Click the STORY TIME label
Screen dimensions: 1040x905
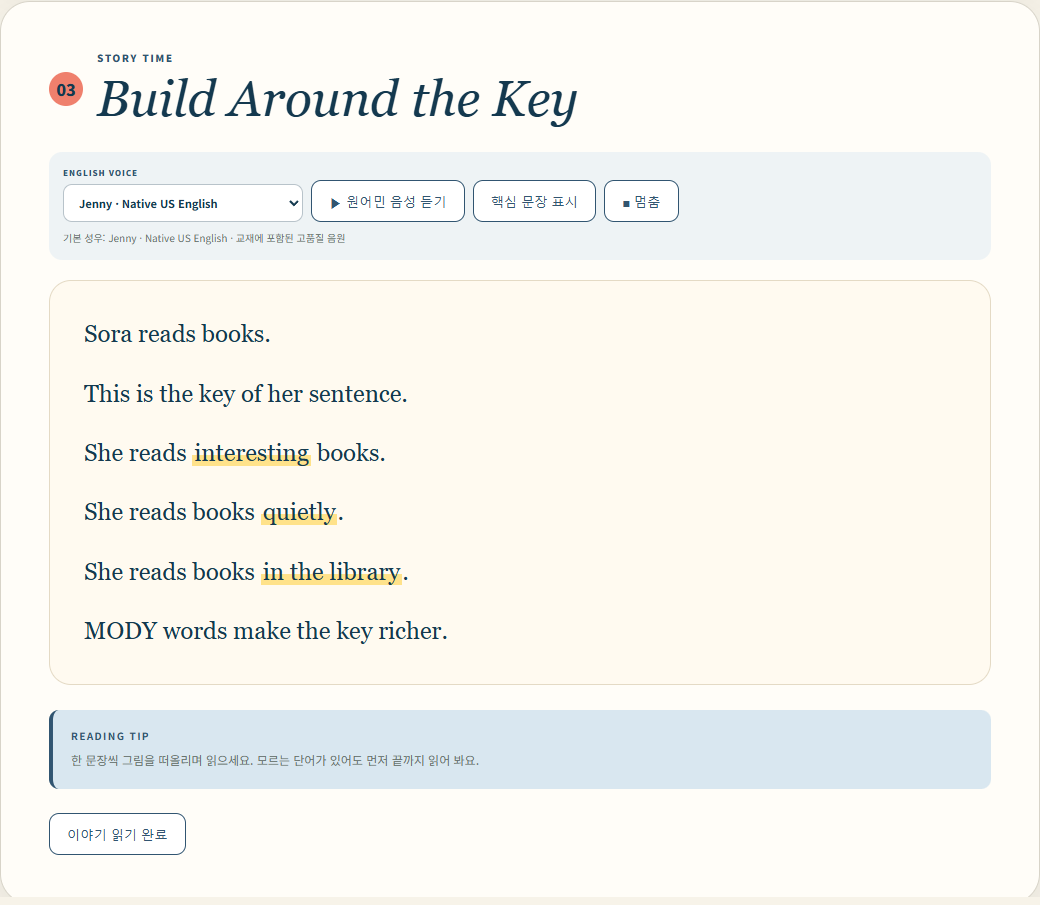click(135, 58)
